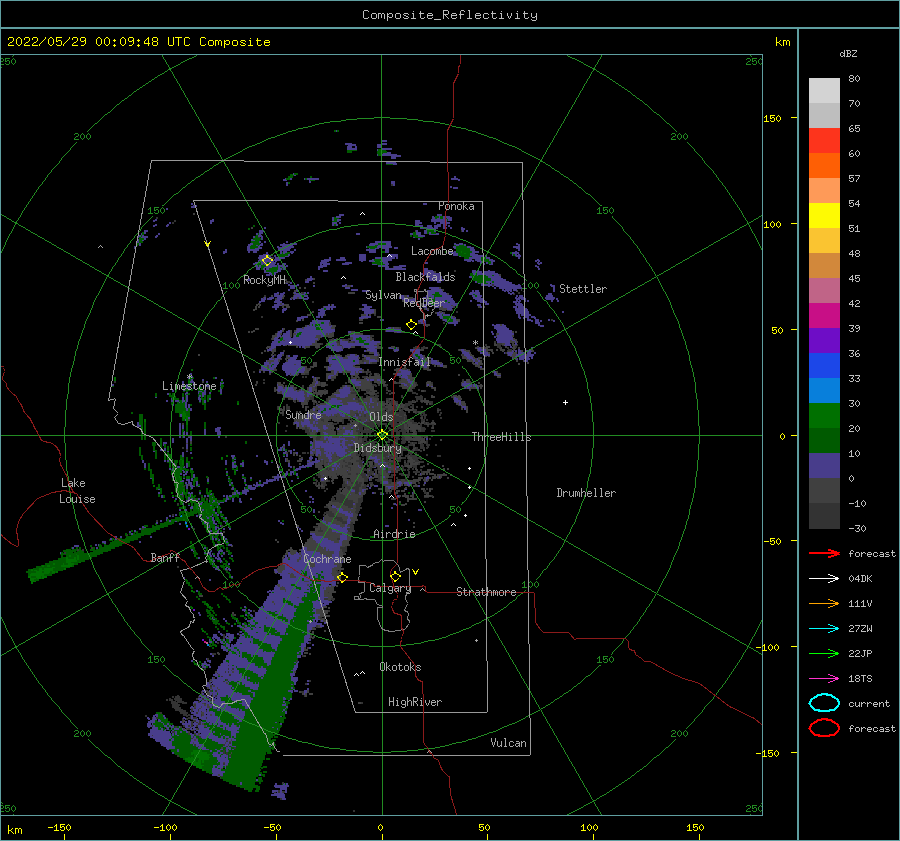The width and height of the screenshot is (900, 841).
Task: Click the Composite_Reflectivity title
Action: (x=450, y=15)
